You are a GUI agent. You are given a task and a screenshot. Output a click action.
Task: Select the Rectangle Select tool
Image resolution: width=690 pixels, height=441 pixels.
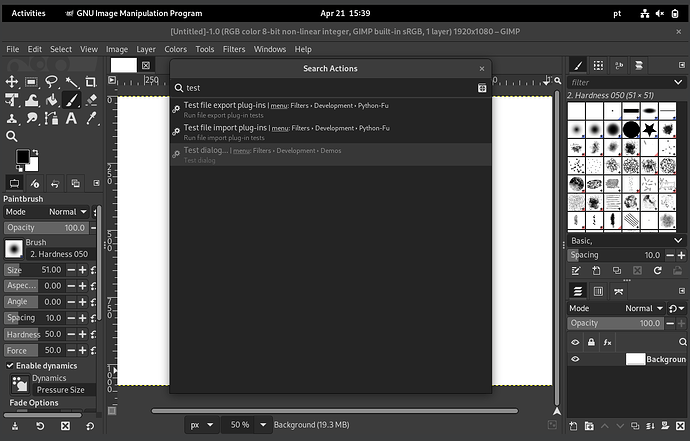coord(31,82)
